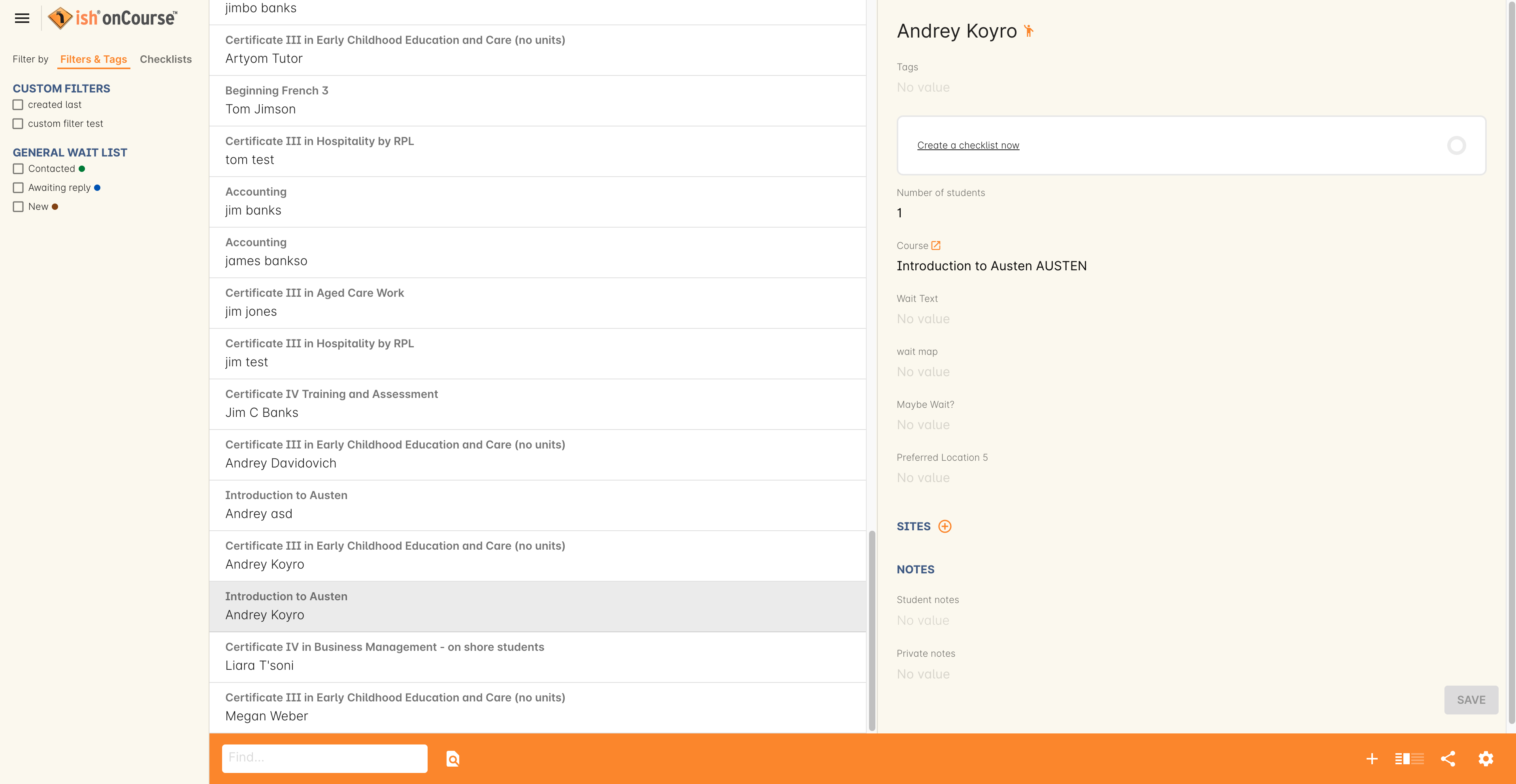The image size is (1516, 784).
Task: Select the jim jones Aged Care row
Action: click(x=537, y=303)
